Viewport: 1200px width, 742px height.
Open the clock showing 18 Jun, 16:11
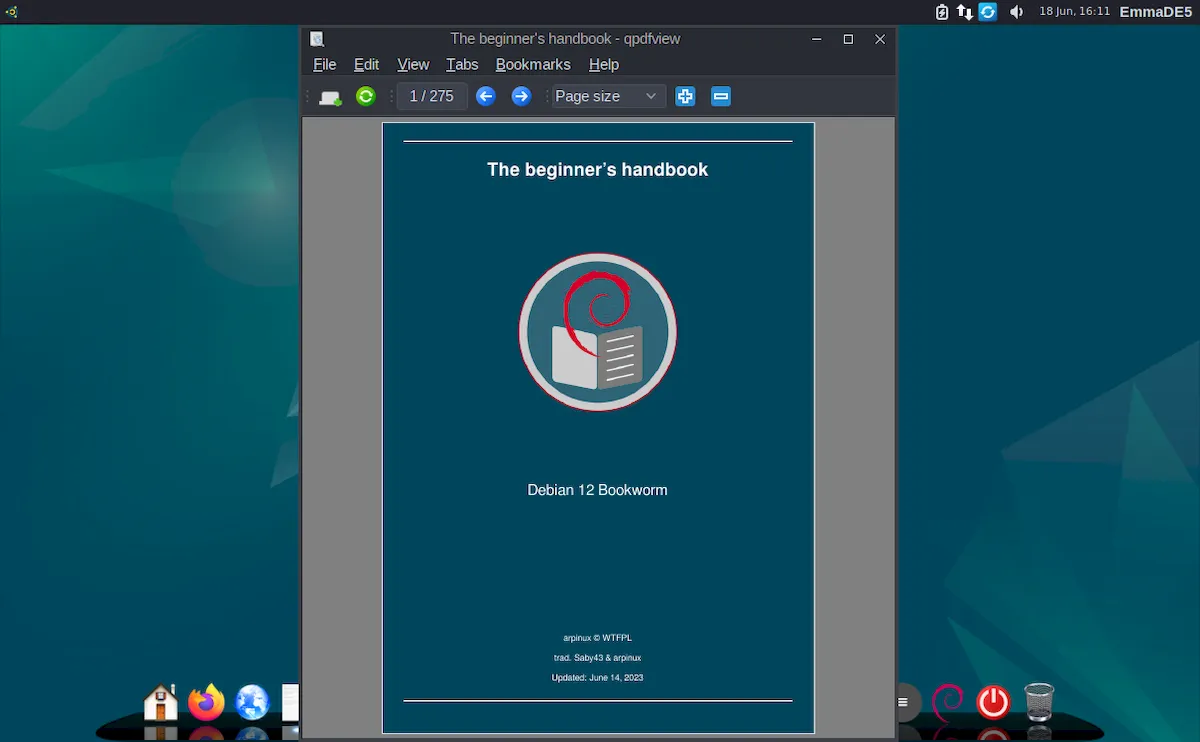[1075, 12]
